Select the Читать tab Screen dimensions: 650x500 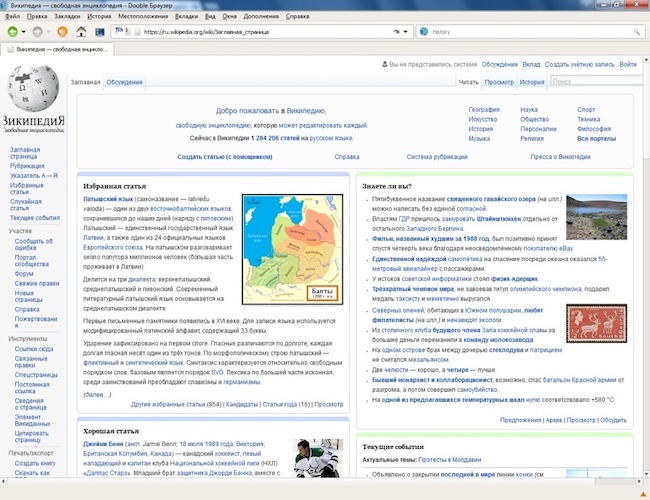coord(468,82)
